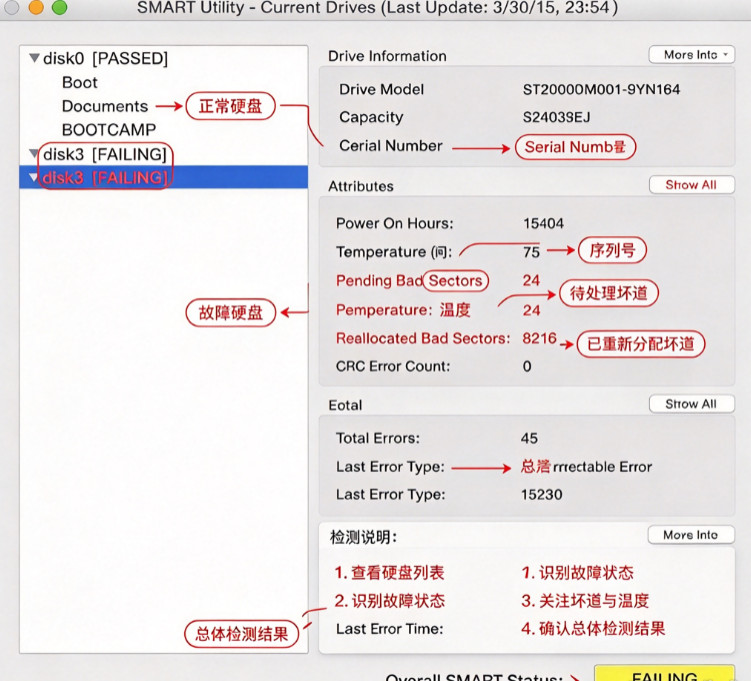Viewport: 751px width, 681px height.
Task: Click the Drive Model label
Action: click(381, 90)
